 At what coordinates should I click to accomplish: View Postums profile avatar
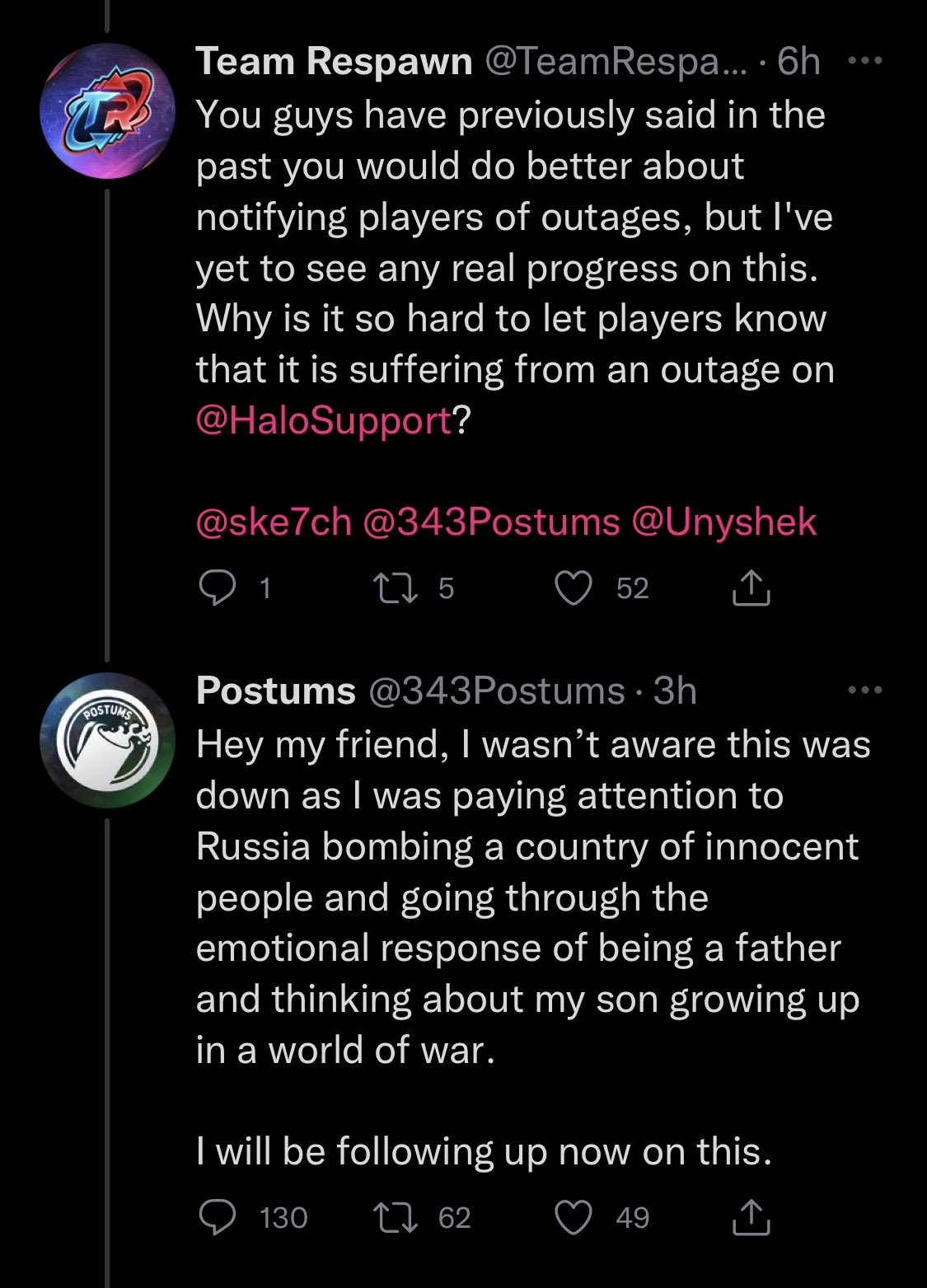[x=107, y=740]
